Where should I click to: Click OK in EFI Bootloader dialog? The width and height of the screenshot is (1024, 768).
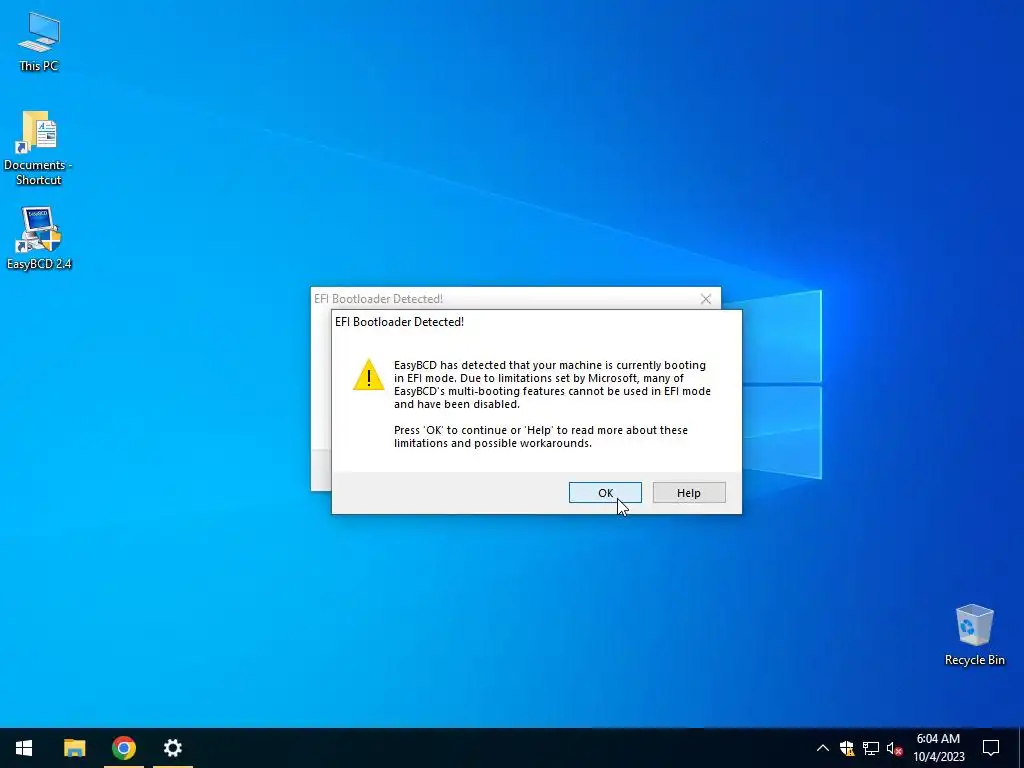tap(605, 493)
